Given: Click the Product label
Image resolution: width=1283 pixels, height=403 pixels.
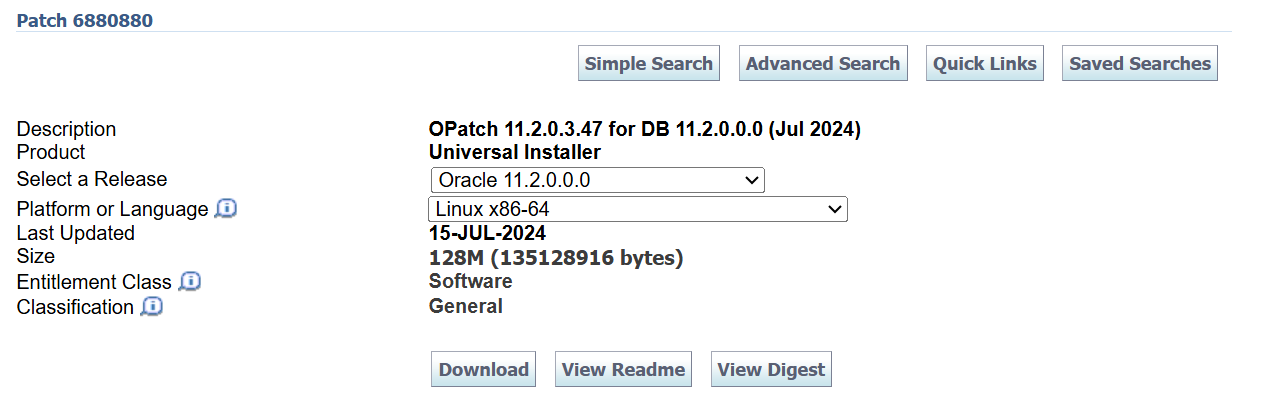Looking at the screenshot, I should pos(51,152).
